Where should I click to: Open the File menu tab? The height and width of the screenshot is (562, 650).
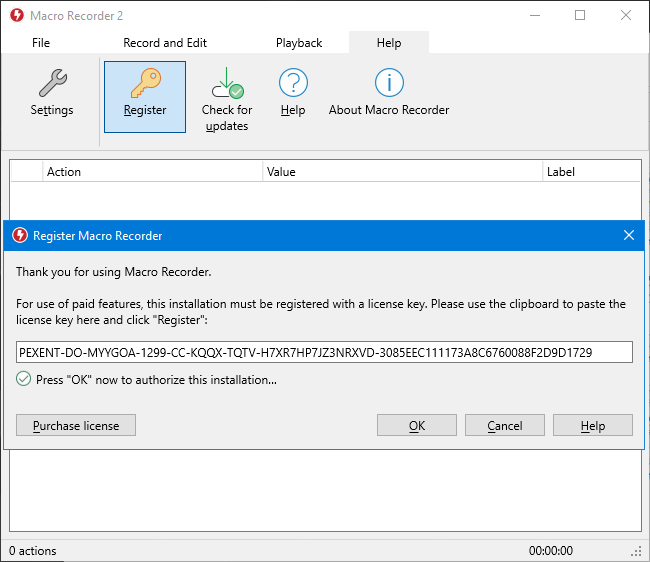(x=41, y=43)
